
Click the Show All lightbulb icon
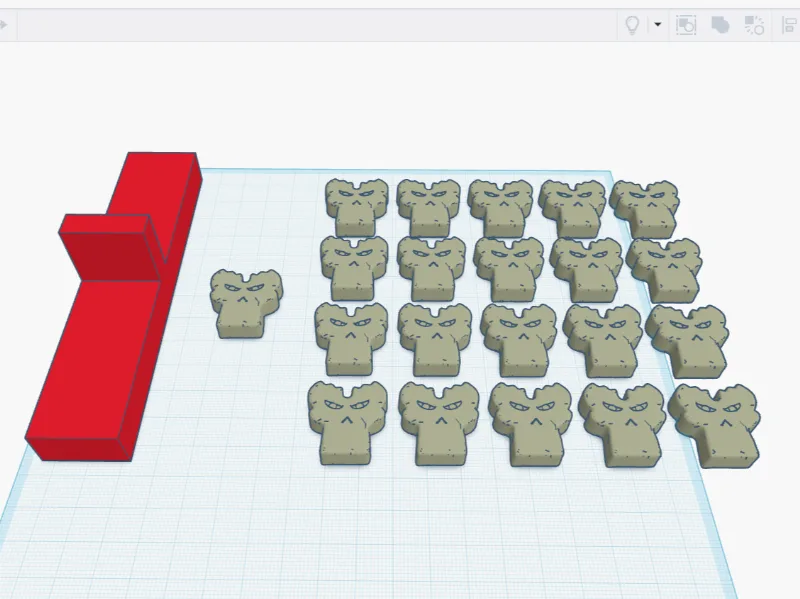pyautogui.click(x=632, y=24)
